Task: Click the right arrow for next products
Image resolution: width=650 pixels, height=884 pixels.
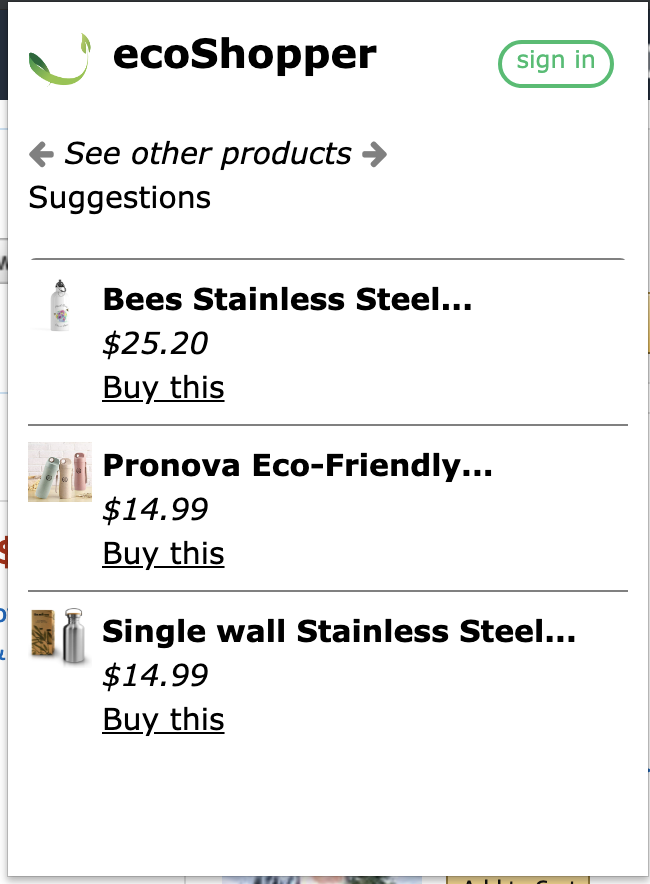Action: (374, 154)
